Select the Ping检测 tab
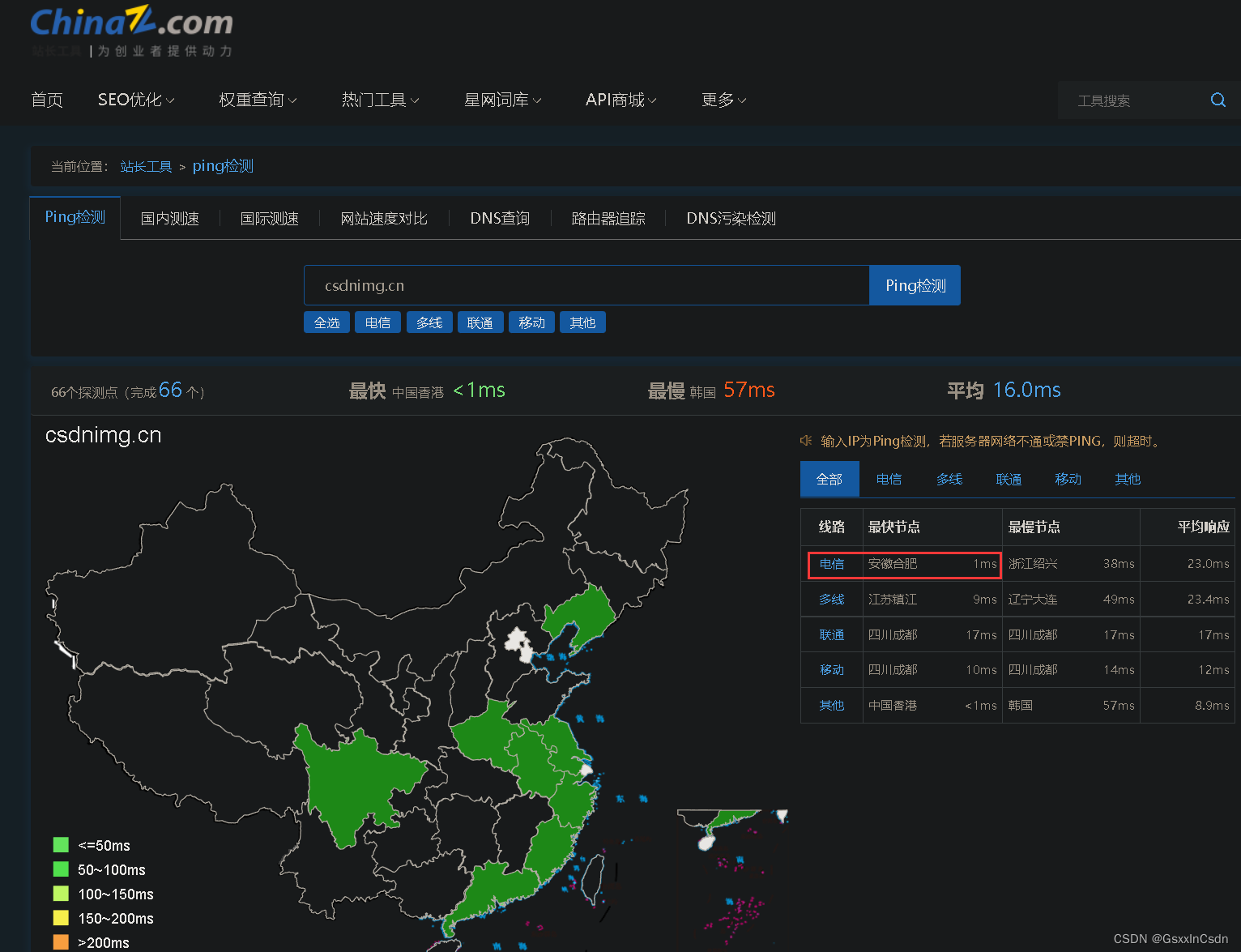 (75, 217)
